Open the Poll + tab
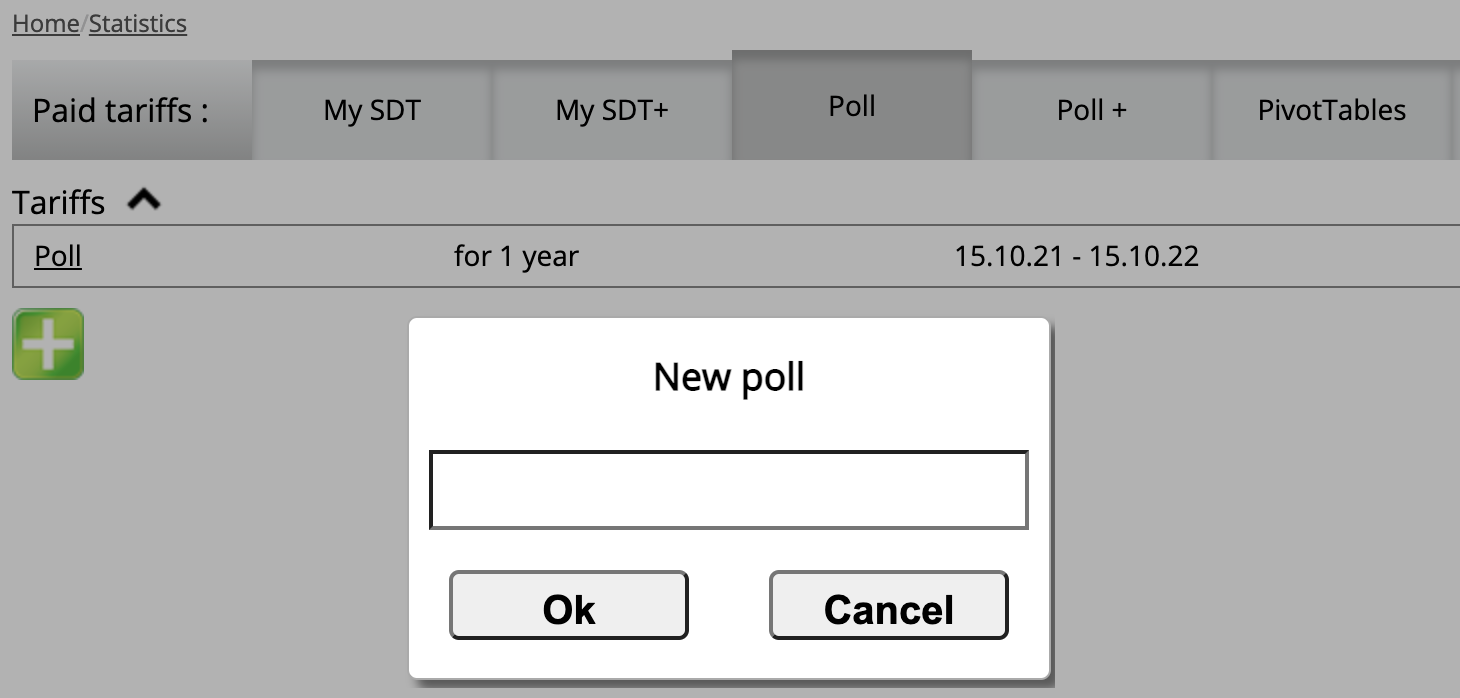This screenshot has width=1460, height=698. pyautogui.click(x=1092, y=110)
